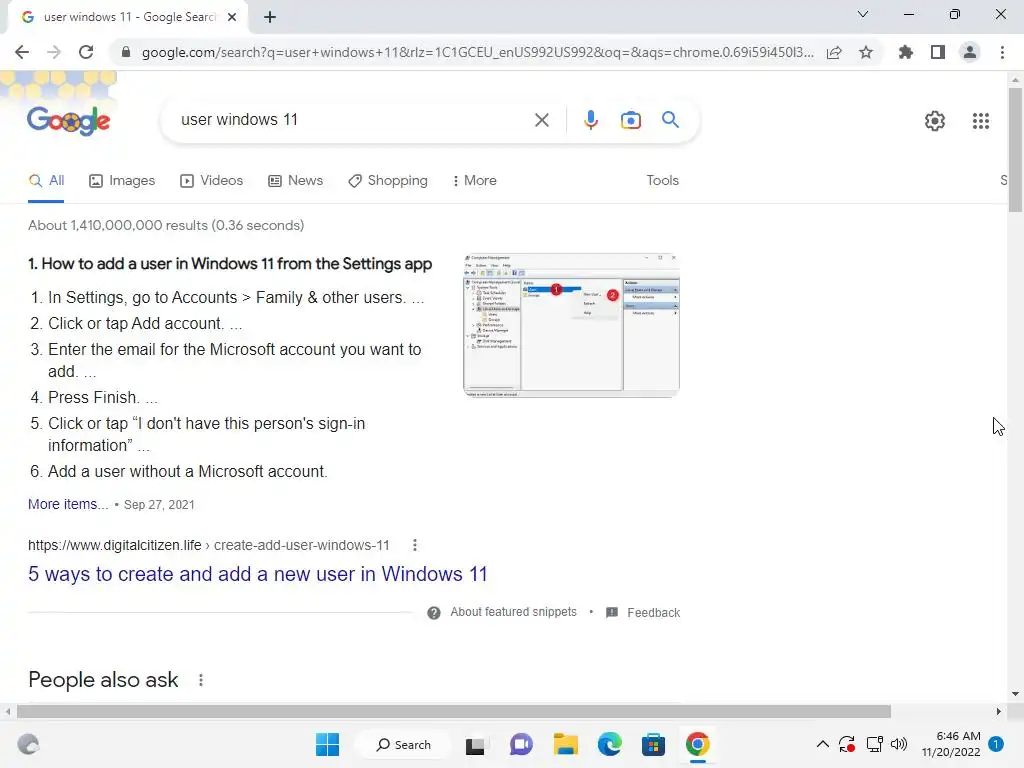Bookmark this page with the star icon
Screen dimensions: 1024x768
[866, 52]
